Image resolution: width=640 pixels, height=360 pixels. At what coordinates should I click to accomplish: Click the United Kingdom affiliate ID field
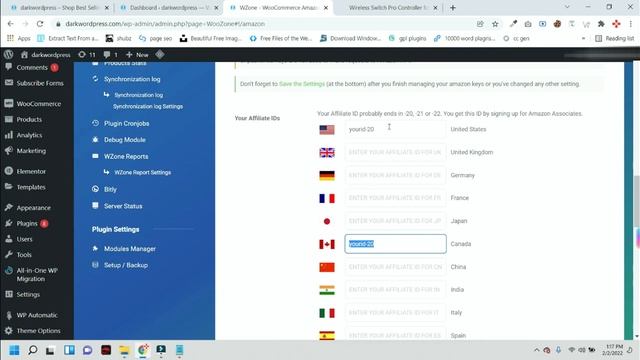[395, 152]
